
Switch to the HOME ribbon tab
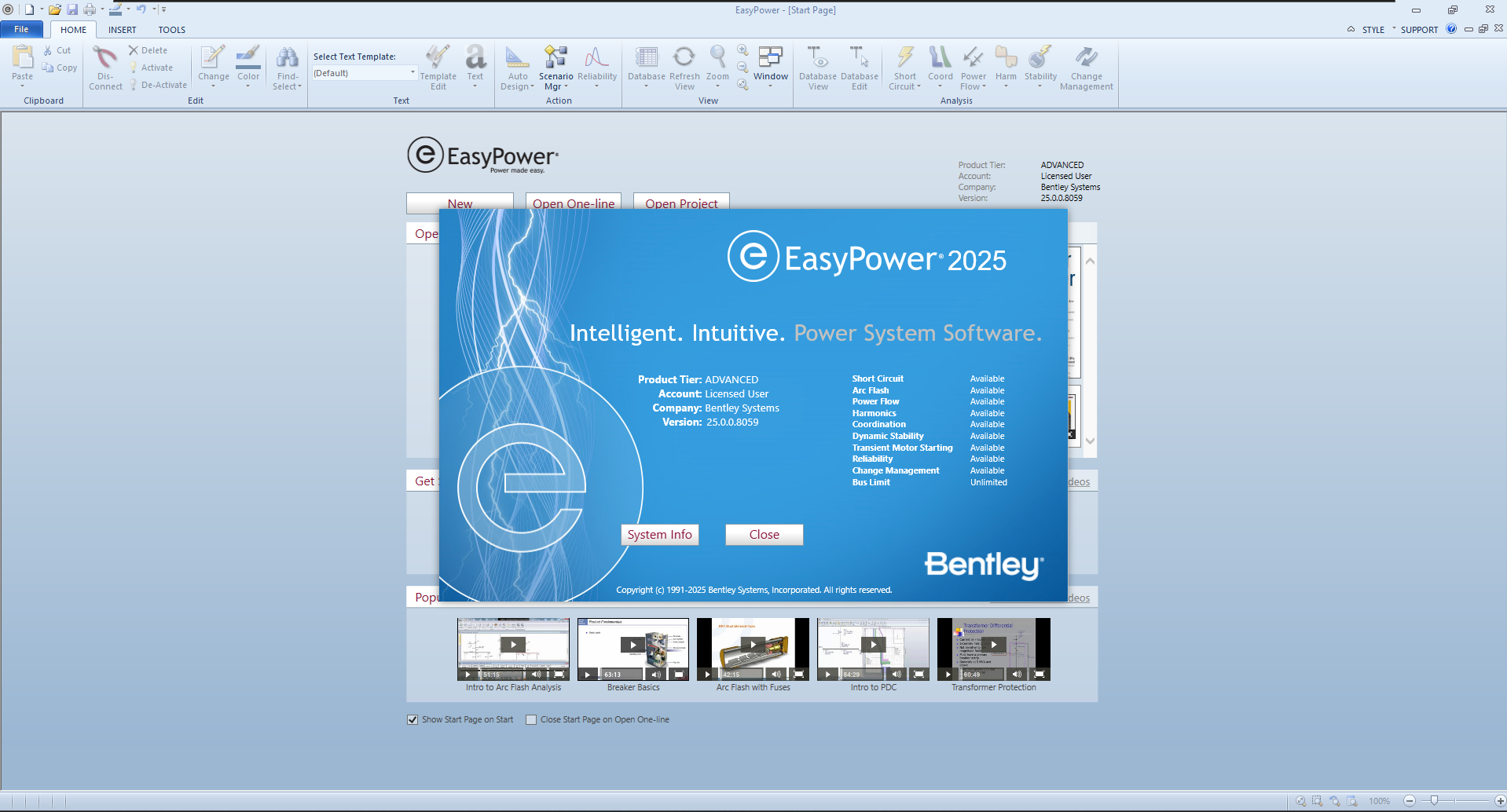(x=74, y=30)
